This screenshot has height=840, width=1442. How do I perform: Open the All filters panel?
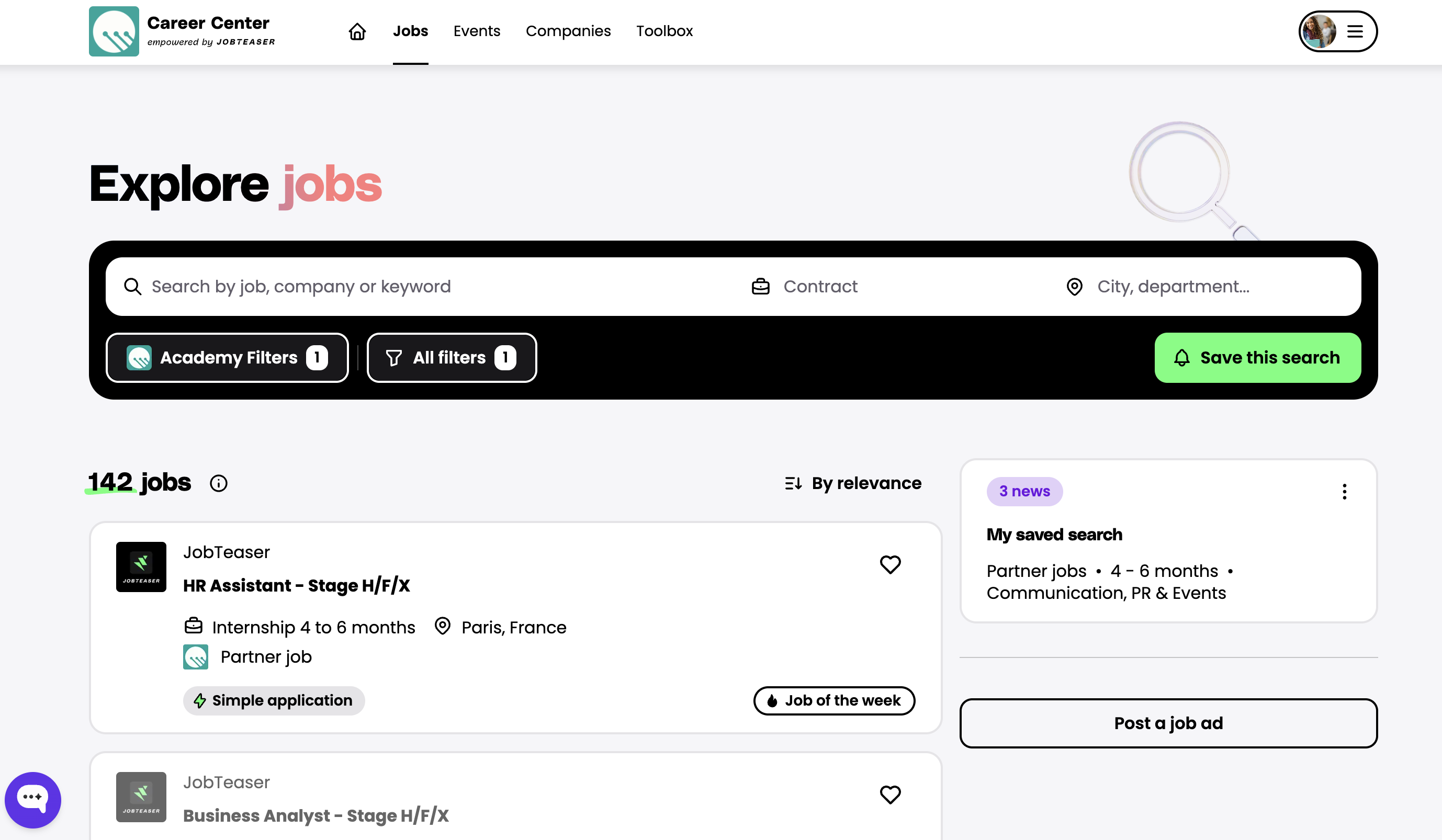click(x=452, y=358)
